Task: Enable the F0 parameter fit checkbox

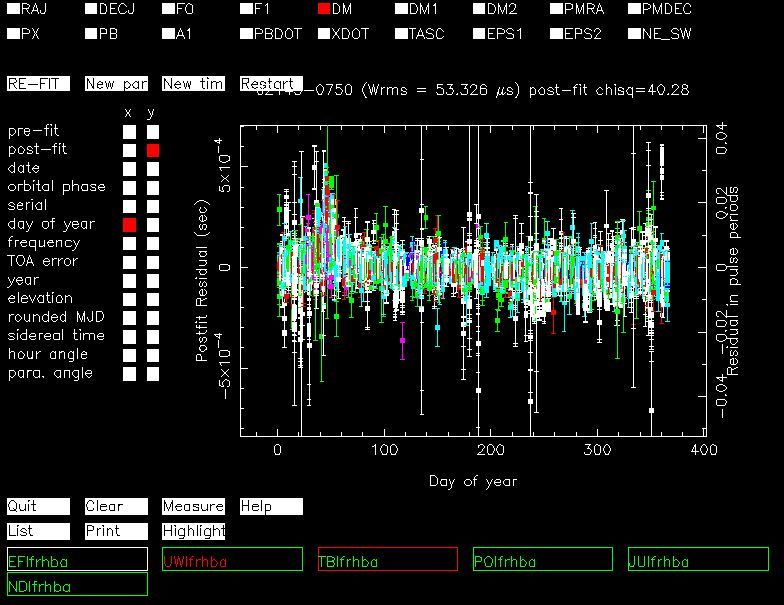Action: [168, 9]
